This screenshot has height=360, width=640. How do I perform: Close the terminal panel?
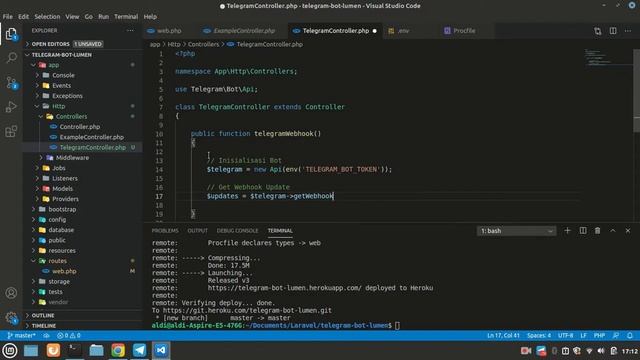tap(628, 231)
